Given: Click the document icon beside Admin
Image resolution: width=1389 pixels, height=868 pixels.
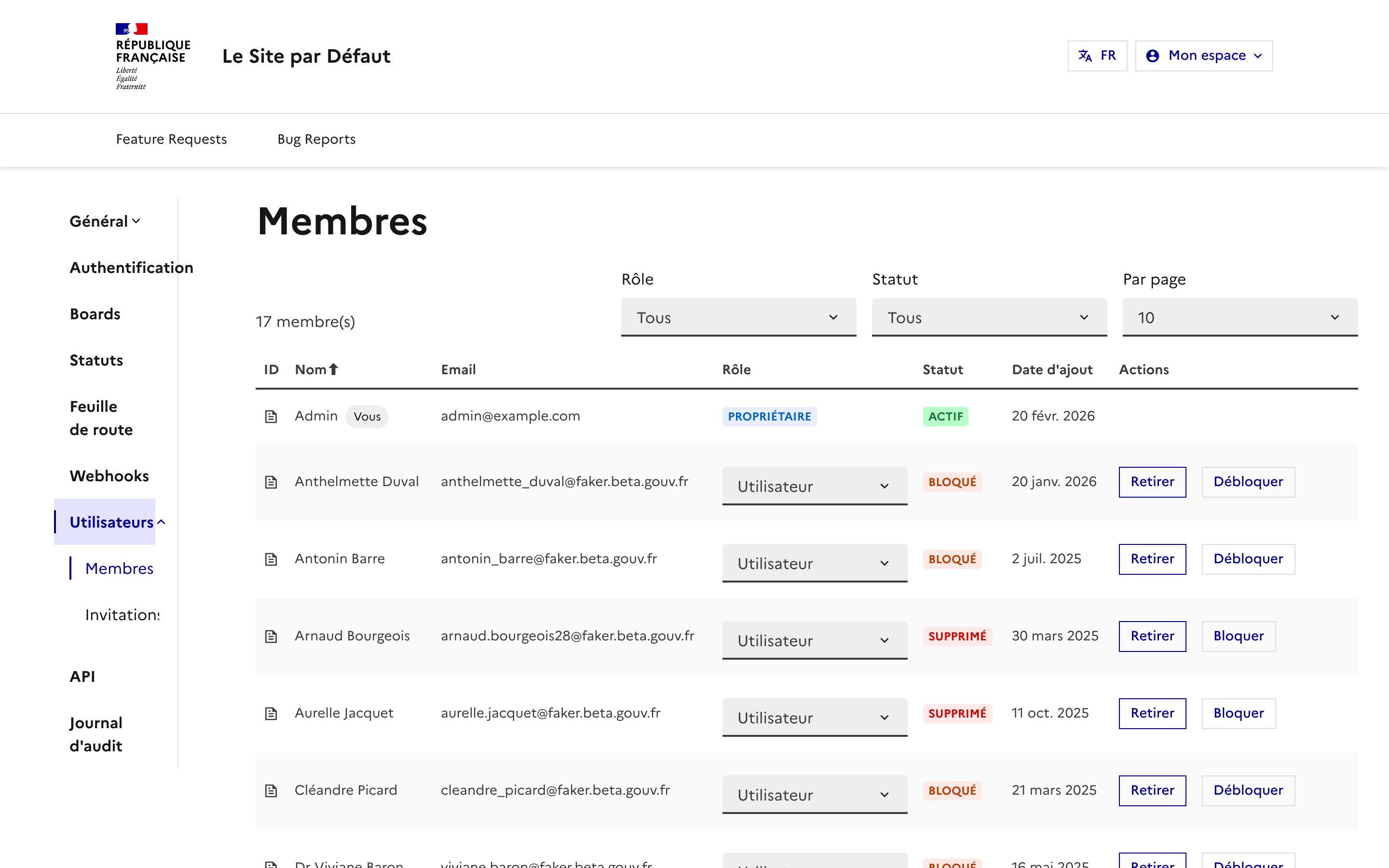Looking at the screenshot, I should coord(271,416).
